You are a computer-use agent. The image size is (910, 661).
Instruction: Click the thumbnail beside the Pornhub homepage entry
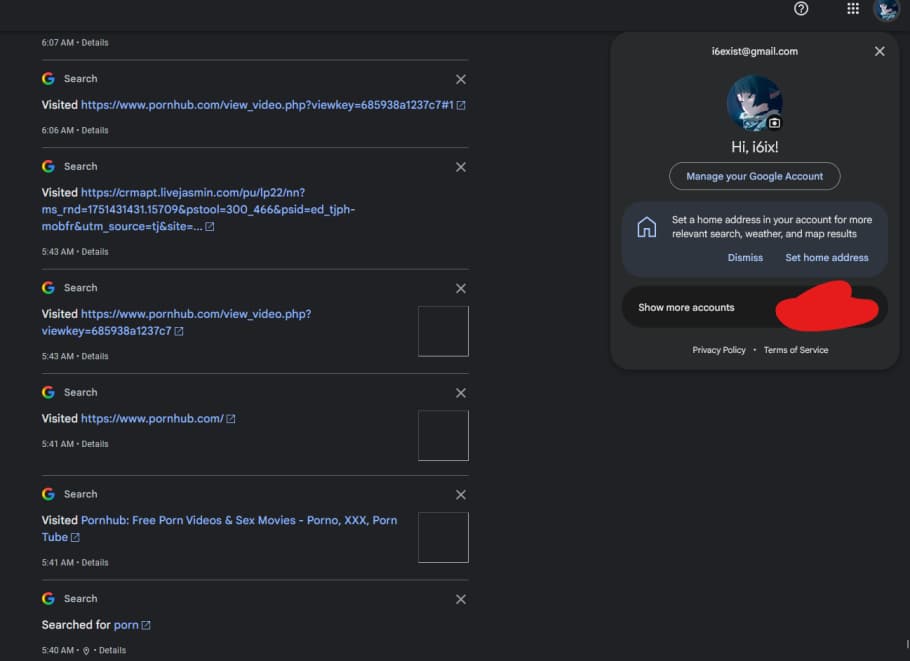click(443, 435)
